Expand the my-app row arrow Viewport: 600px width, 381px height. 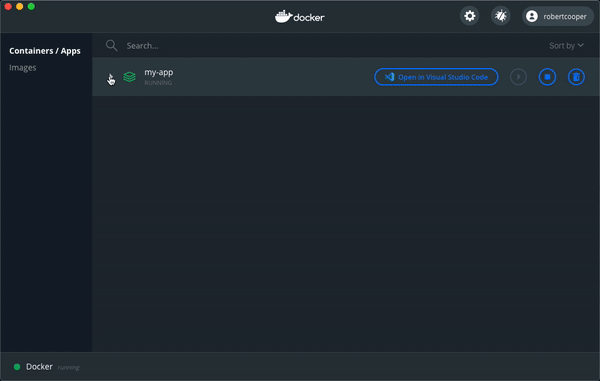111,78
